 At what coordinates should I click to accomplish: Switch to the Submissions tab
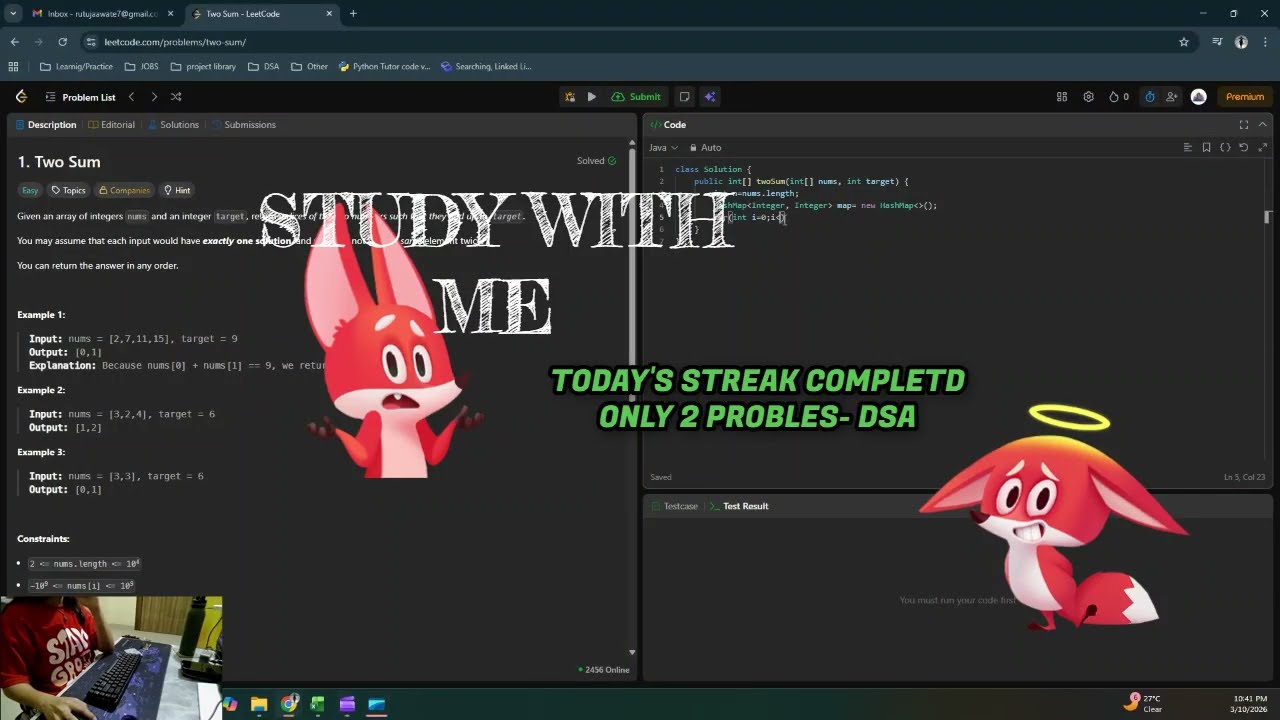(243, 125)
